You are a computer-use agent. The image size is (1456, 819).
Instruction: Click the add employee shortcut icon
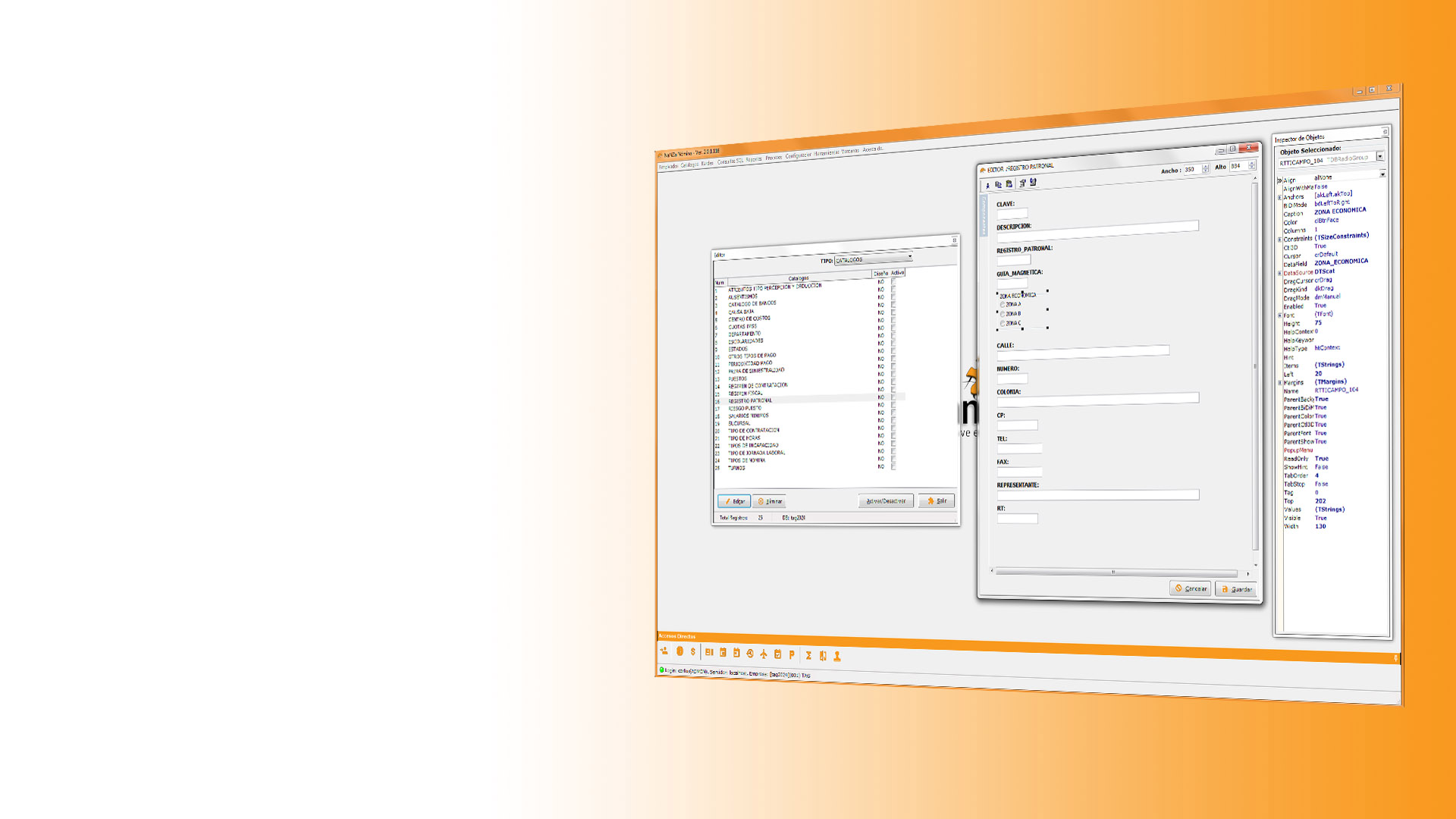coord(664,651)
